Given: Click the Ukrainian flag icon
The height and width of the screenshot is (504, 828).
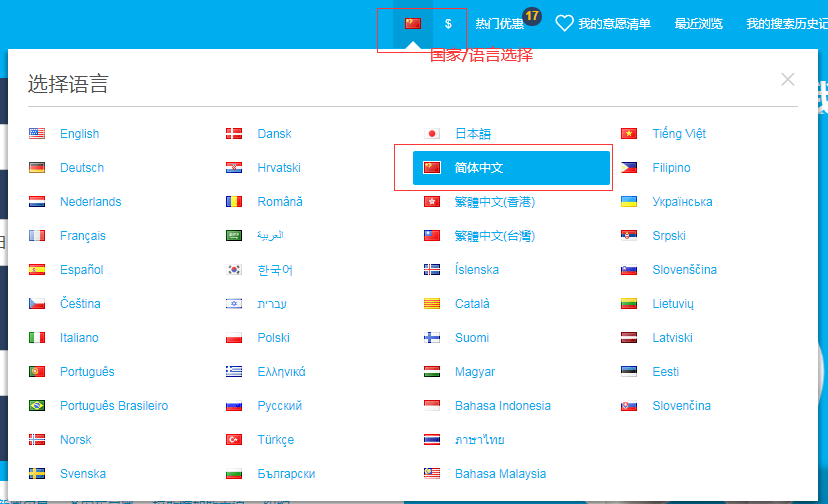Looking at the screenshot, I should 629,202.
